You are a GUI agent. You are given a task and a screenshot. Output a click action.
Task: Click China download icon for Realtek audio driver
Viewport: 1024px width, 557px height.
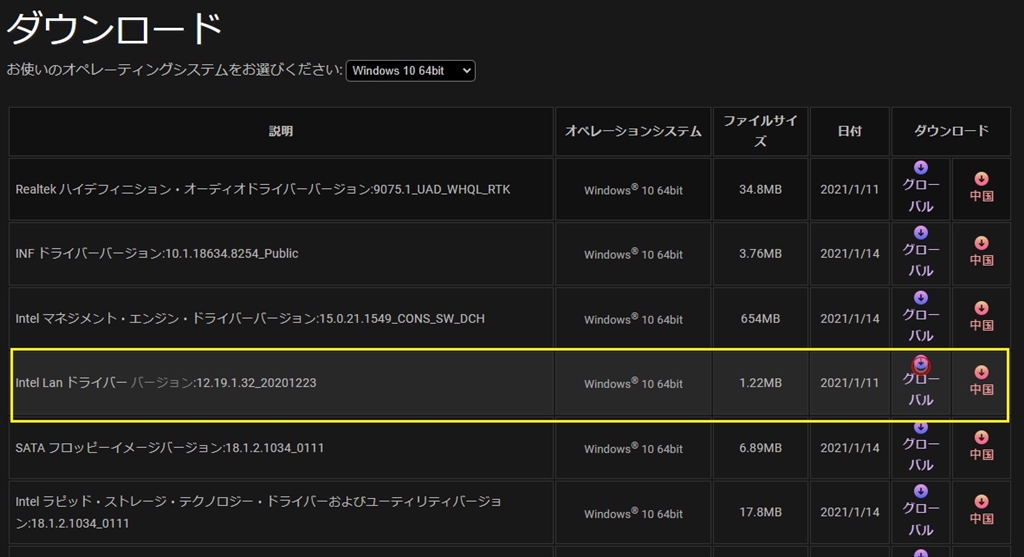(x=982, y=178)
